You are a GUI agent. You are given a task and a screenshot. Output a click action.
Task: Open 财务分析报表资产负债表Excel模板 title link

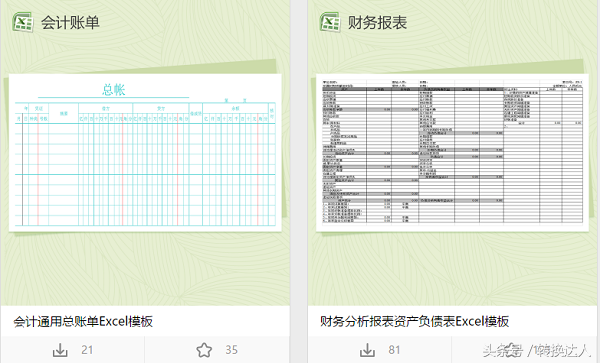[x=414, y=321]
